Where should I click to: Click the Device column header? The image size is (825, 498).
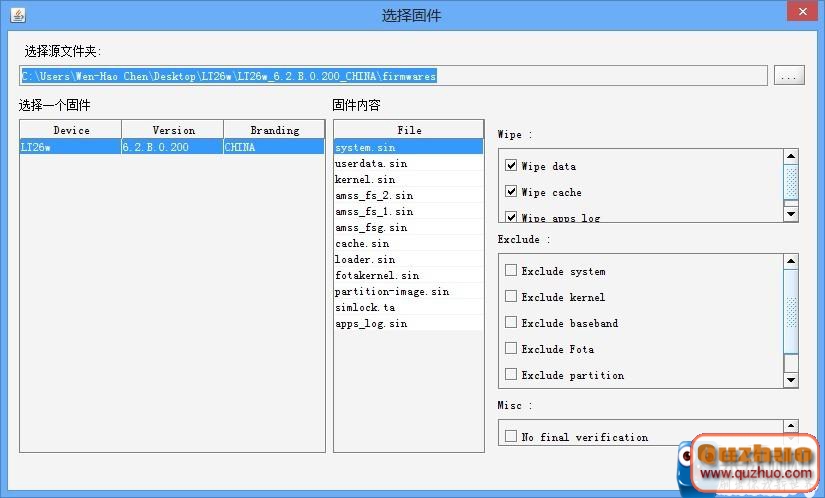click(x=71, y=130)
